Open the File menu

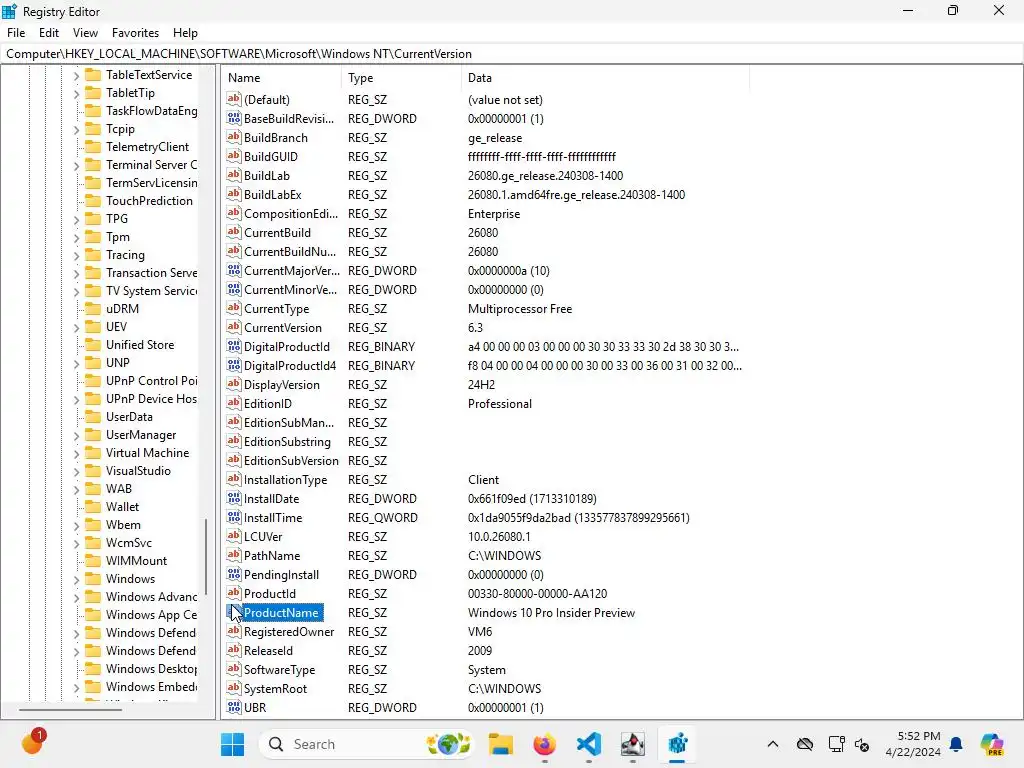pyautogui.click(x=16, y=33)
